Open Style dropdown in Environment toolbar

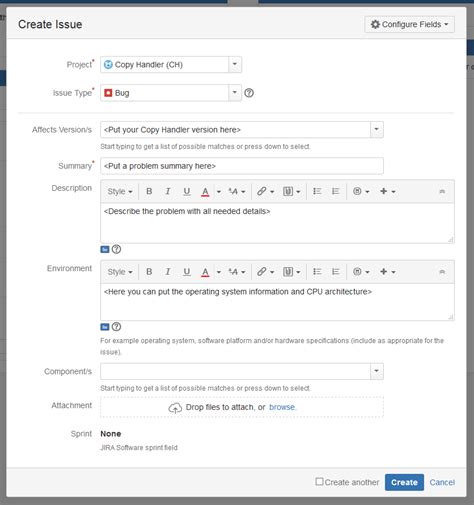(120, 272)
